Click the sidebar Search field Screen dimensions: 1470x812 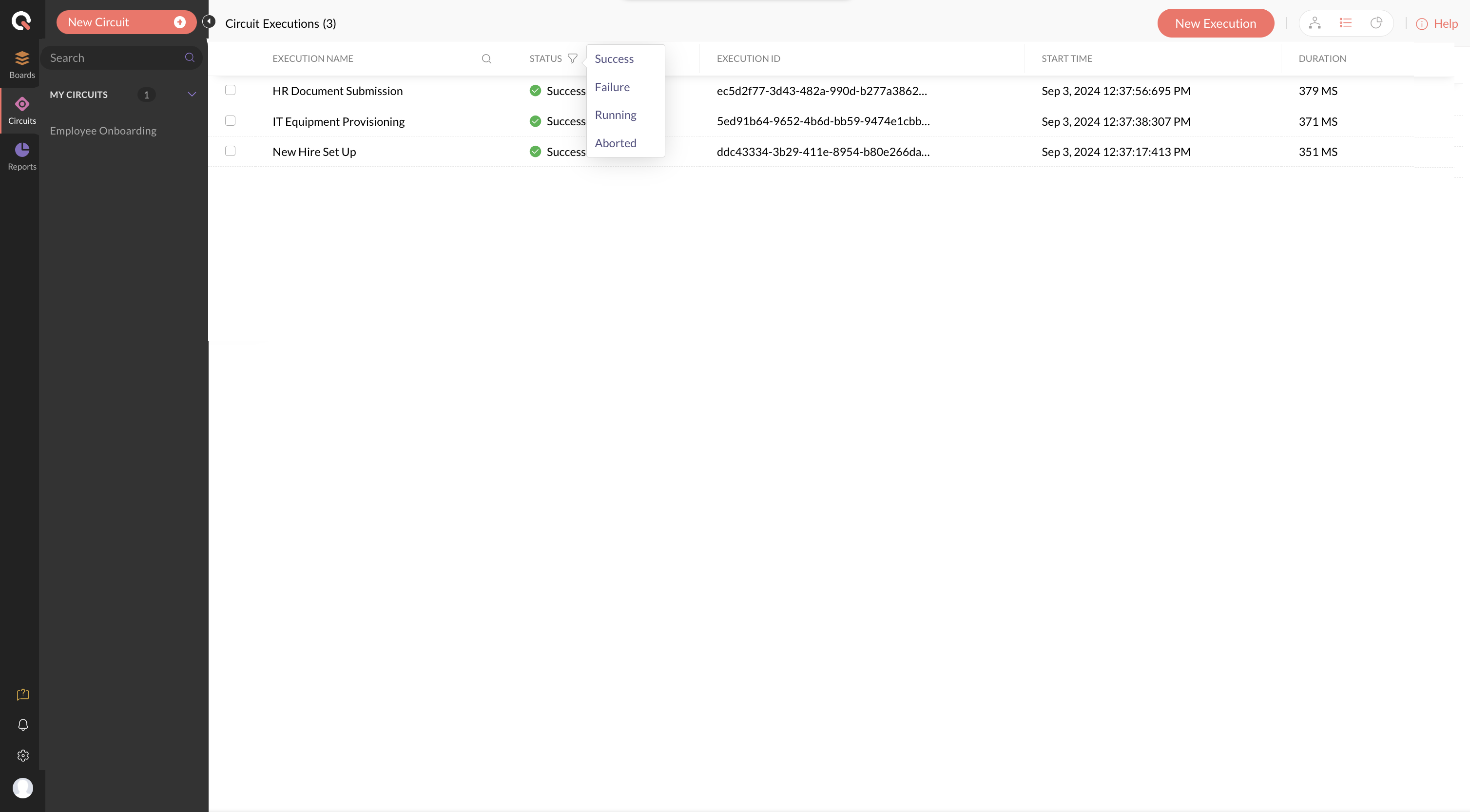pyautogui.click(x=114, y=58)
